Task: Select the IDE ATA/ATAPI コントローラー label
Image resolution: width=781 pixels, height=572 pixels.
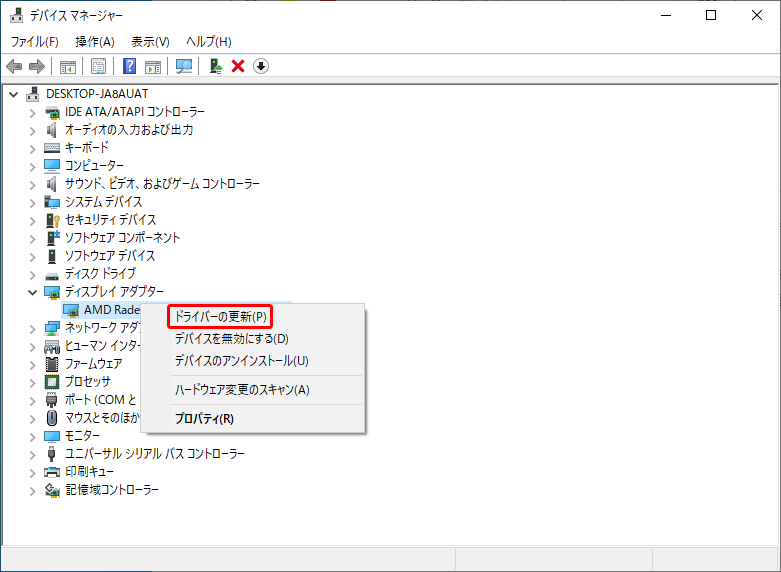Action: click(135, 112)
